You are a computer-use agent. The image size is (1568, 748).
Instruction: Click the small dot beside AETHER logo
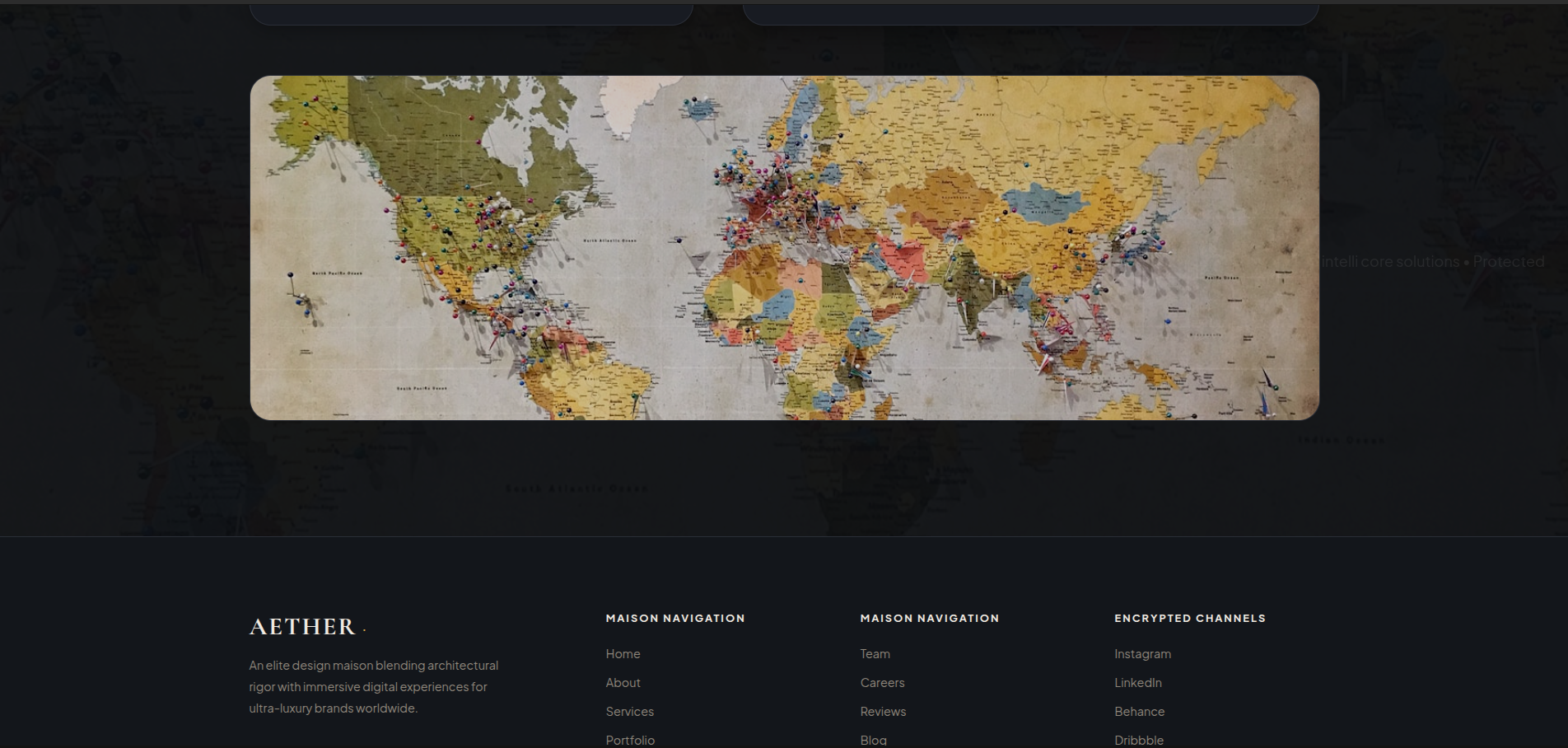tap(364, 630)
